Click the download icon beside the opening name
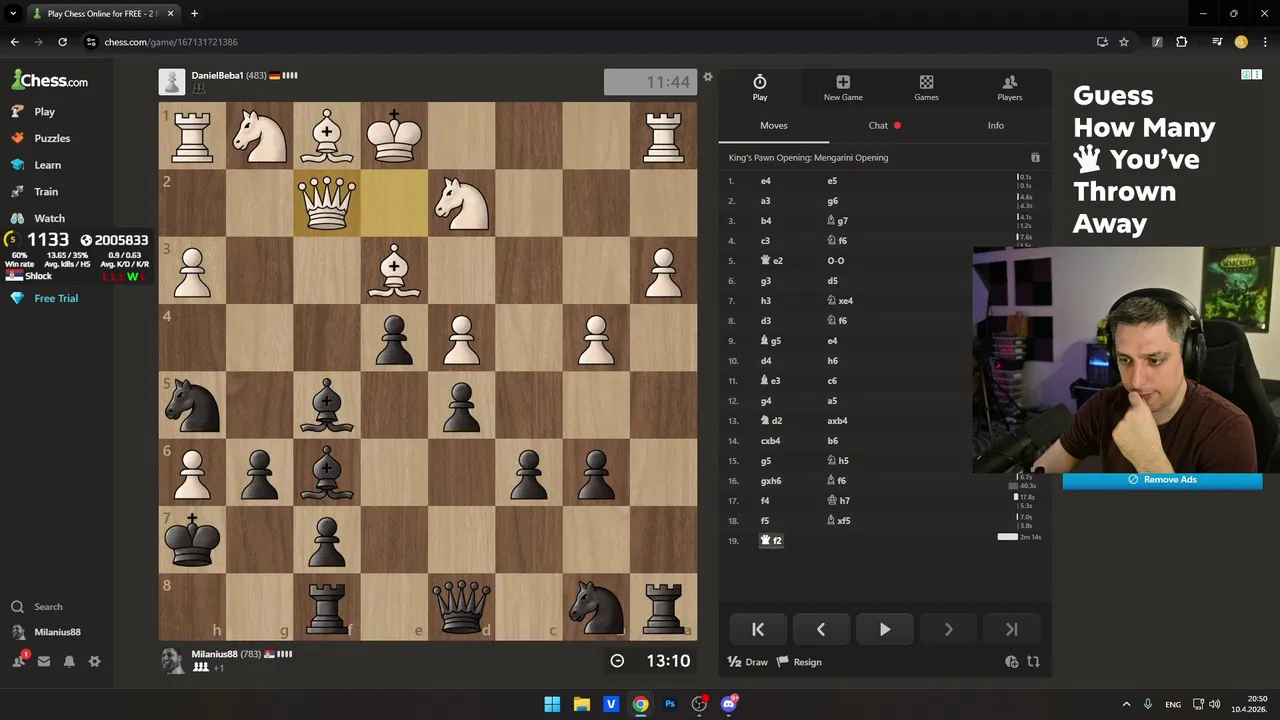Image resolution: width=1280 pixels, height=720 pixels. 1035,158
